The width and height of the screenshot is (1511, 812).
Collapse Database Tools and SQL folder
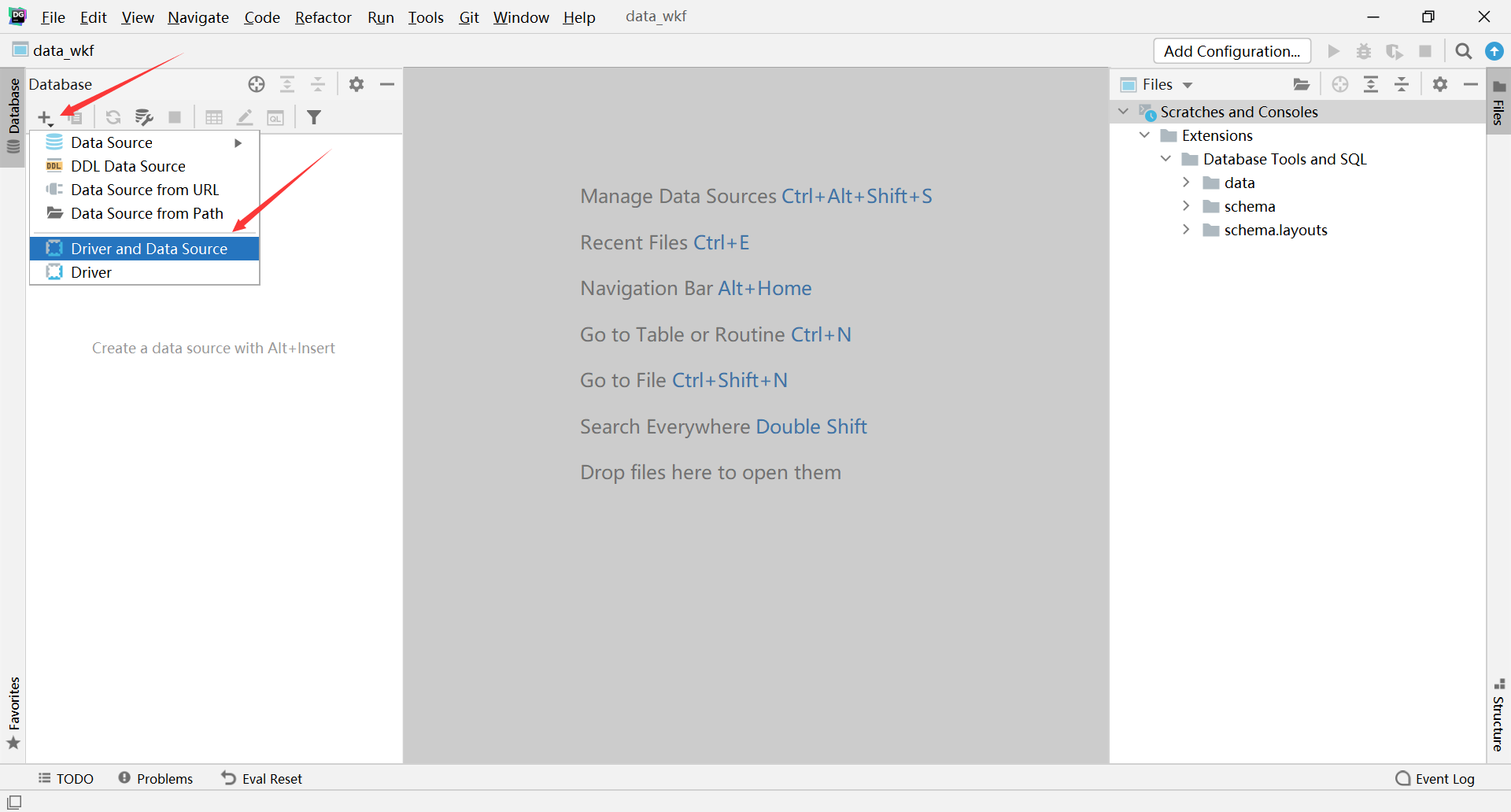tap(1166, 159)
